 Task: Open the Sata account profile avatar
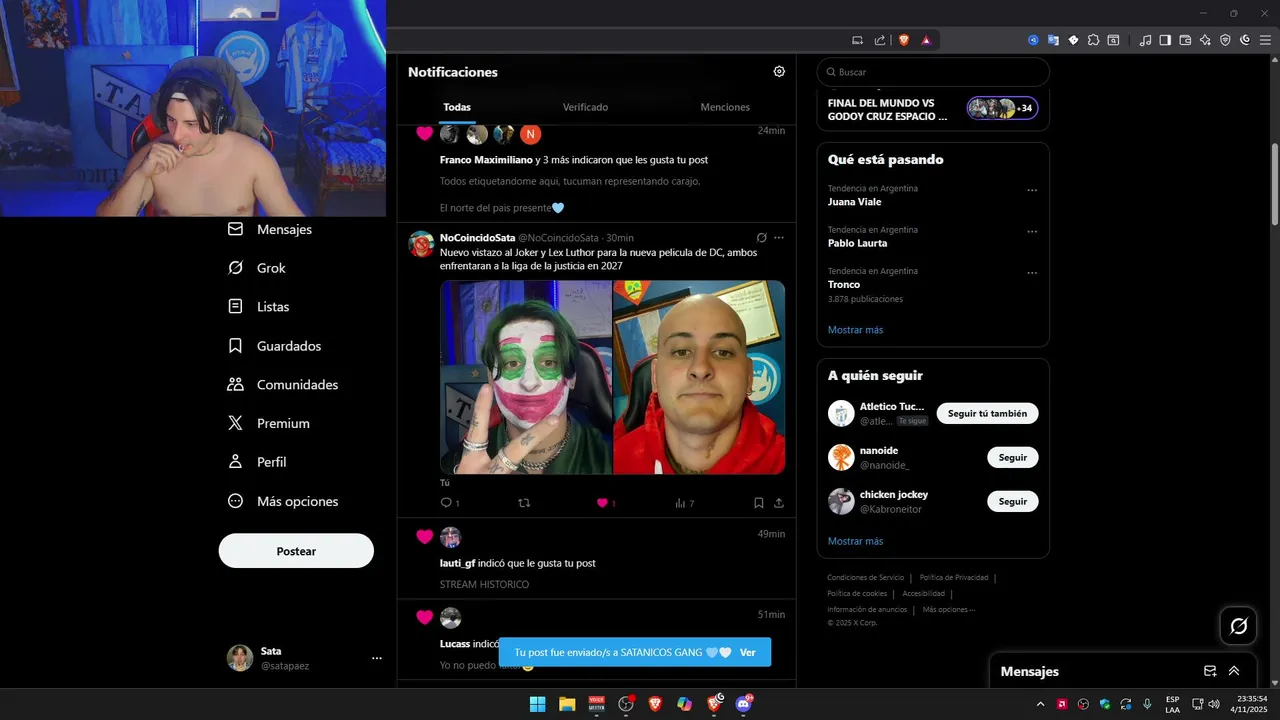pyautogui.click(x=240, y=658)
